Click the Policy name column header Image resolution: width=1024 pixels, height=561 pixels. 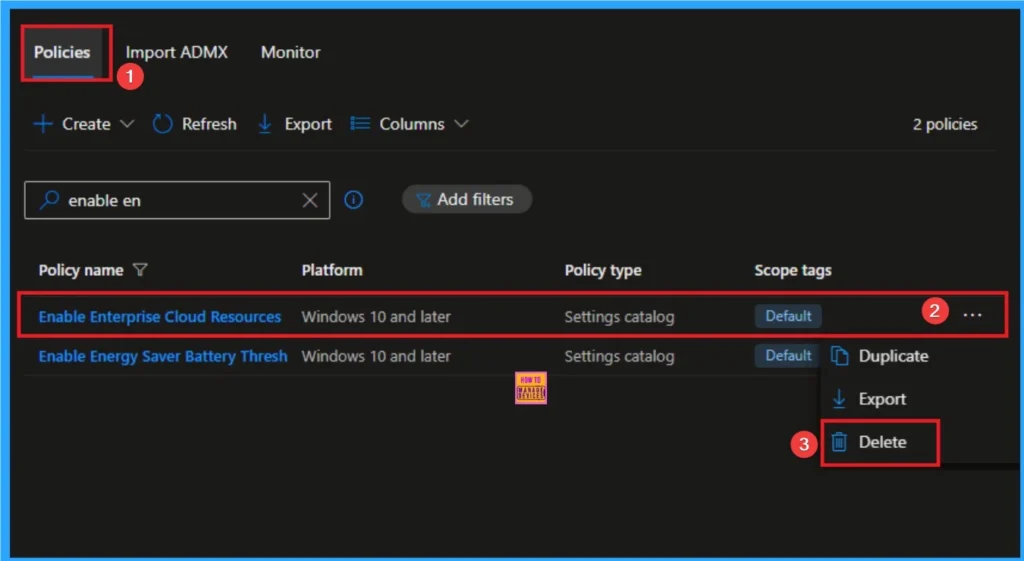81,270
